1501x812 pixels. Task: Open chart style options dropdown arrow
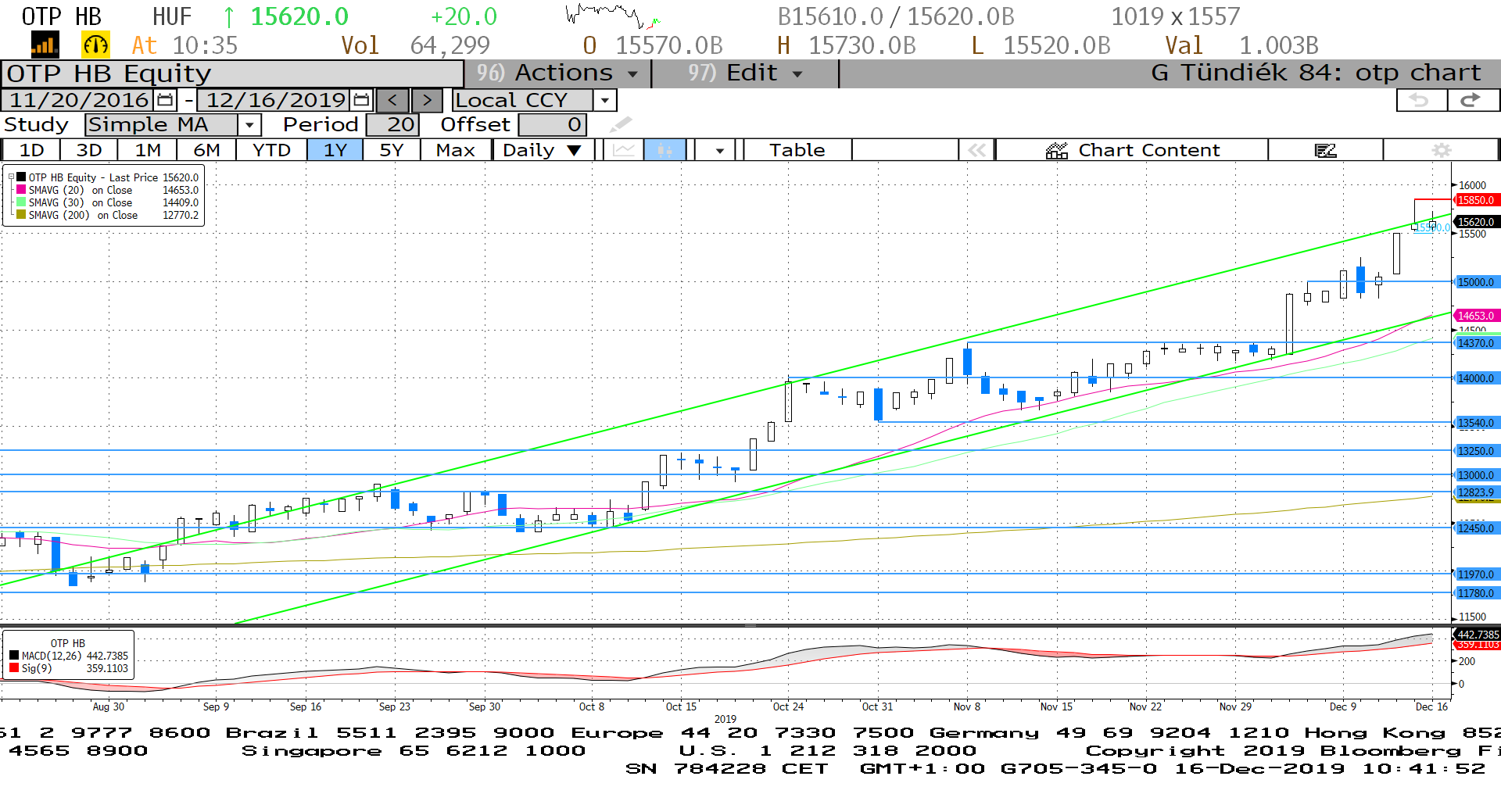[x=719, y=150]
